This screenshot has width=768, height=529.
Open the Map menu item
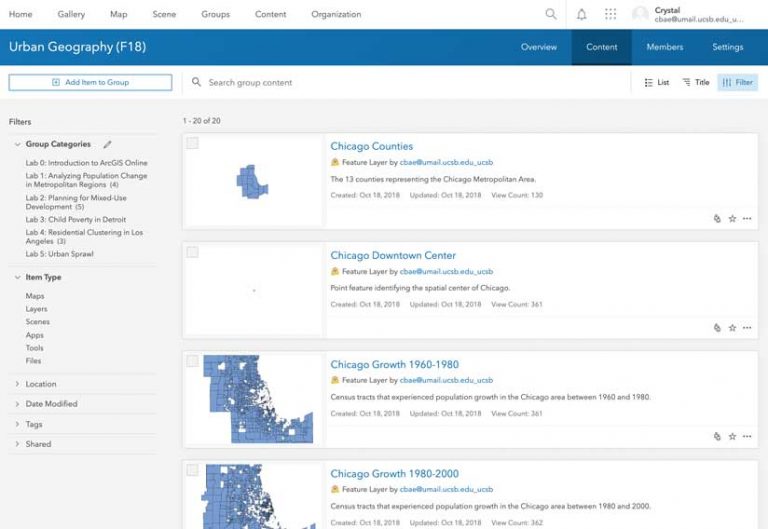point(119,14)
